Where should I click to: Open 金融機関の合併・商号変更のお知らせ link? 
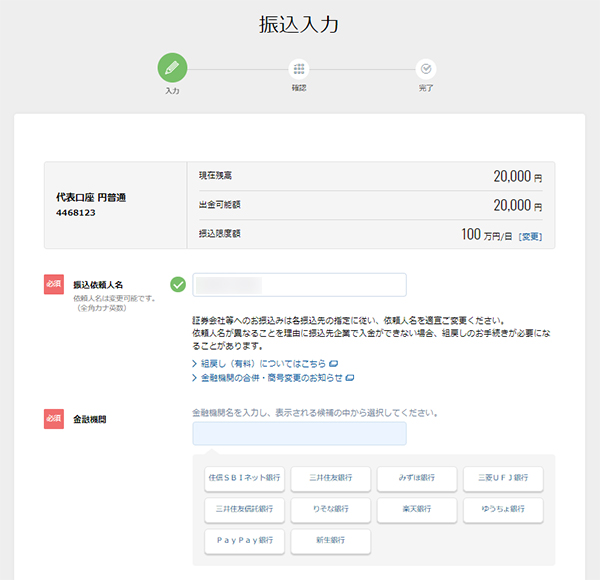pyautogui.click(x=272, y=378)
